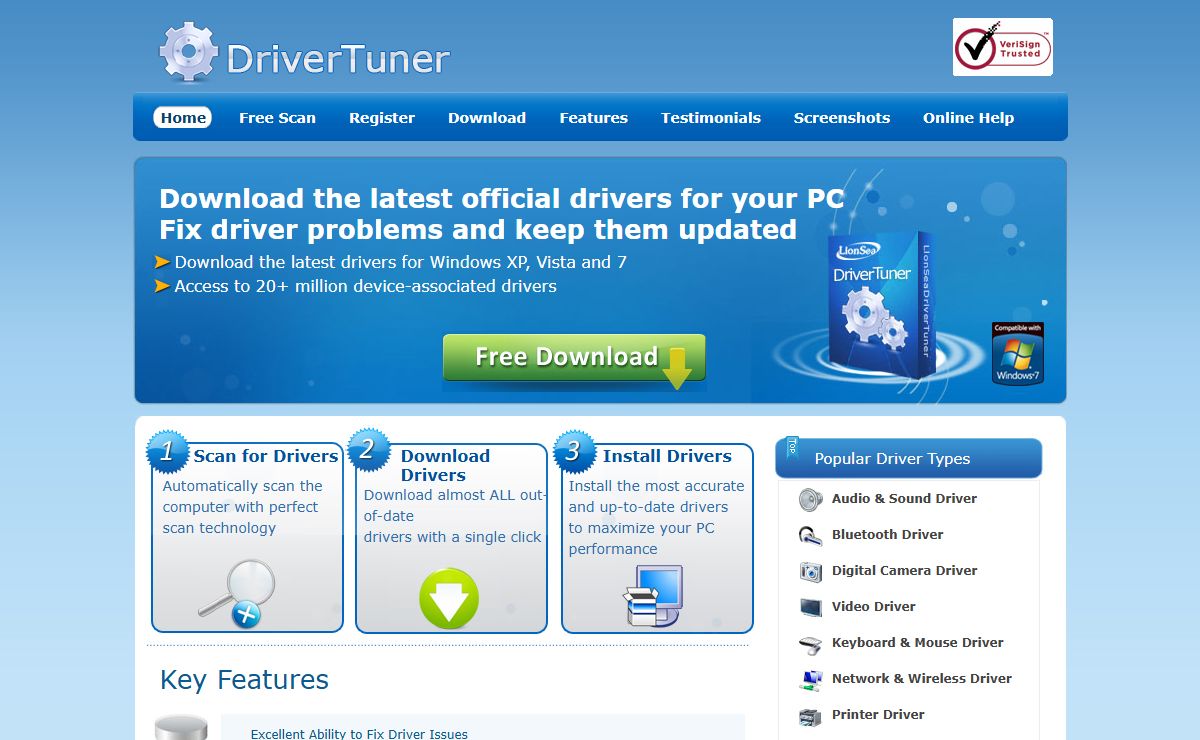Viewport: 1200px width, 740px height.
Task: Open Excellent Ability to Fix Driver Issues
Action: click(x=359, y=734)
